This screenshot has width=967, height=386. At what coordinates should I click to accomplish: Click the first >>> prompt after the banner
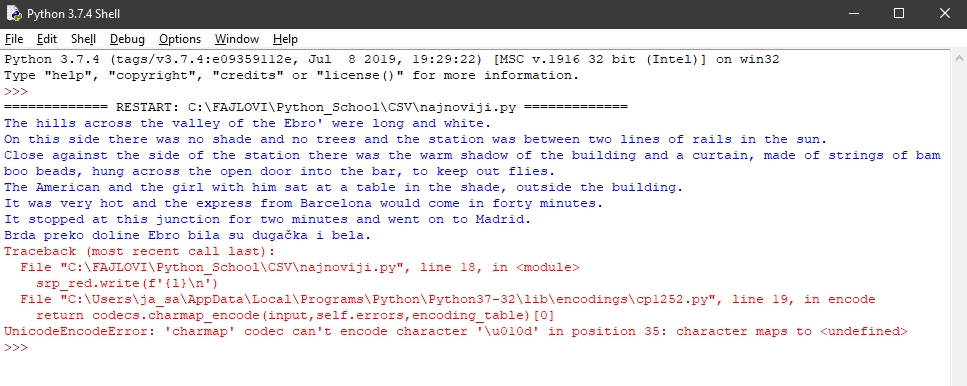[16, 92]
